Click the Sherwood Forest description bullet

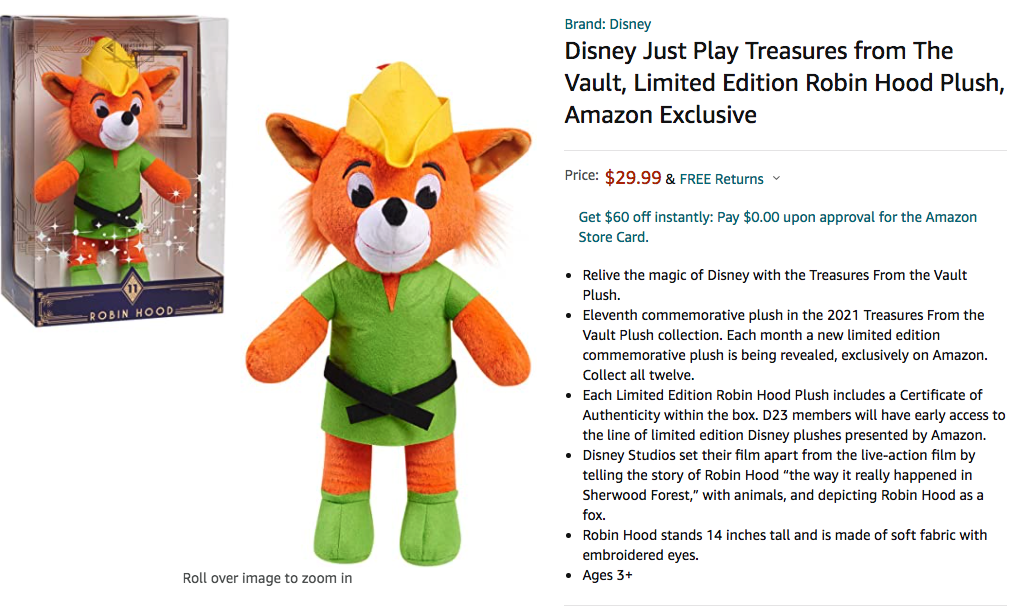pos(783,485)
